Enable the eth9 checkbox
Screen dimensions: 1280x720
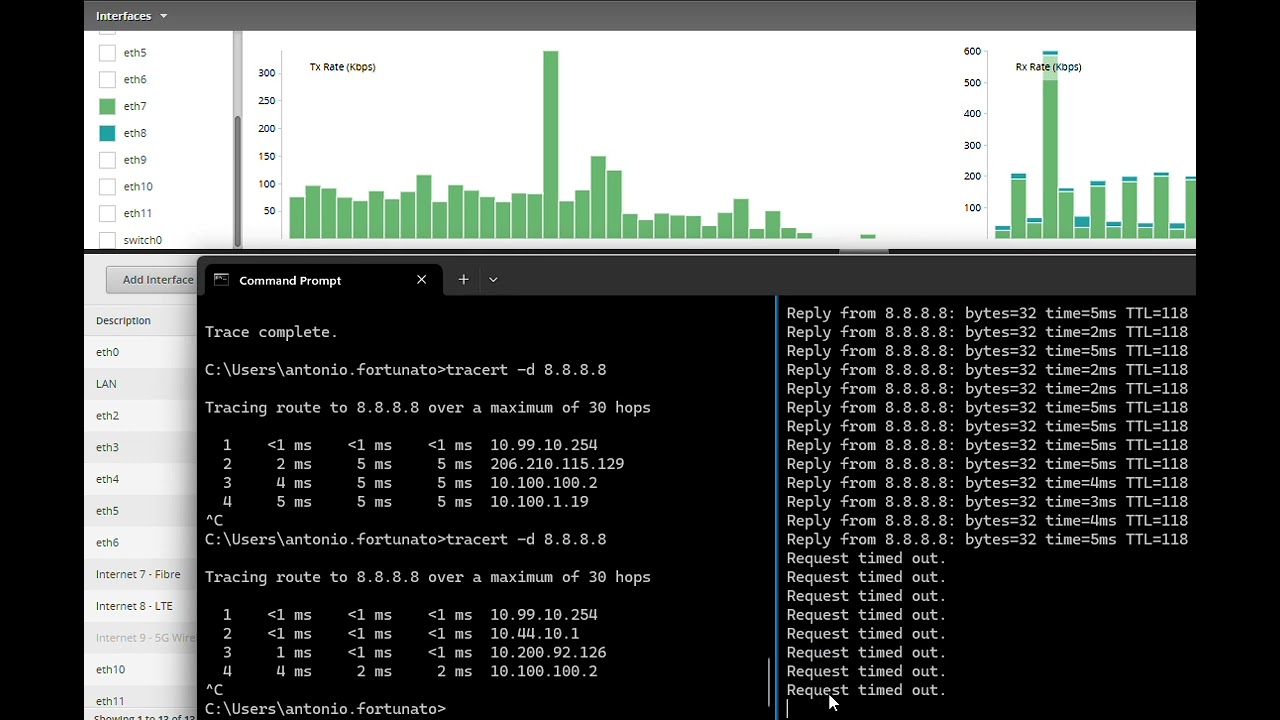click(107, 160)
